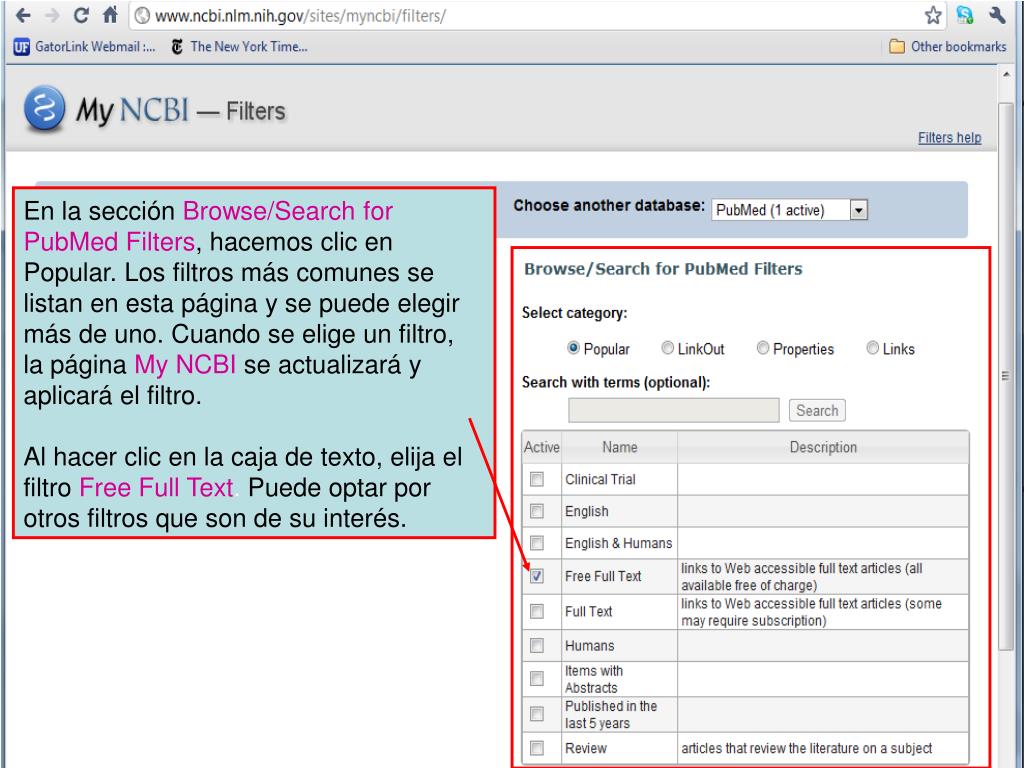The height and width of the screenshot is (768, 1024).
Task: Click the search terms text field
Action: 673,410
